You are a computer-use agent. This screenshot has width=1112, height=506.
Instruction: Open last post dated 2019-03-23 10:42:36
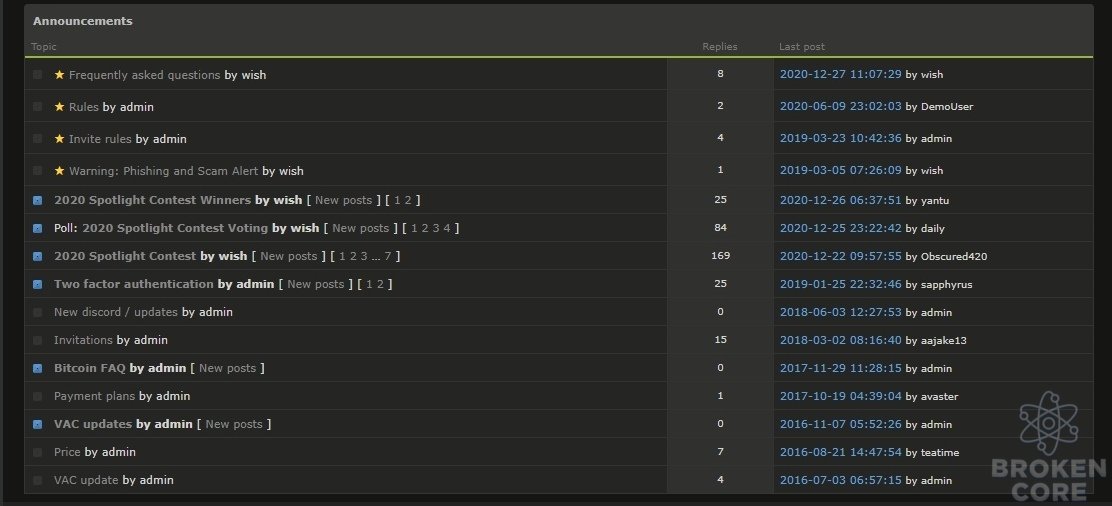[x=840, y=138]
